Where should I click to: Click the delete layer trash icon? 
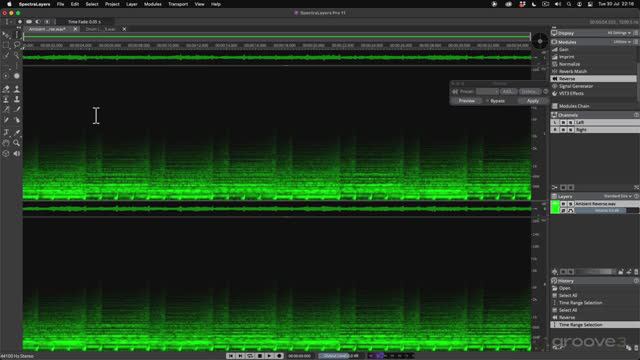click(x=636, y=272)
